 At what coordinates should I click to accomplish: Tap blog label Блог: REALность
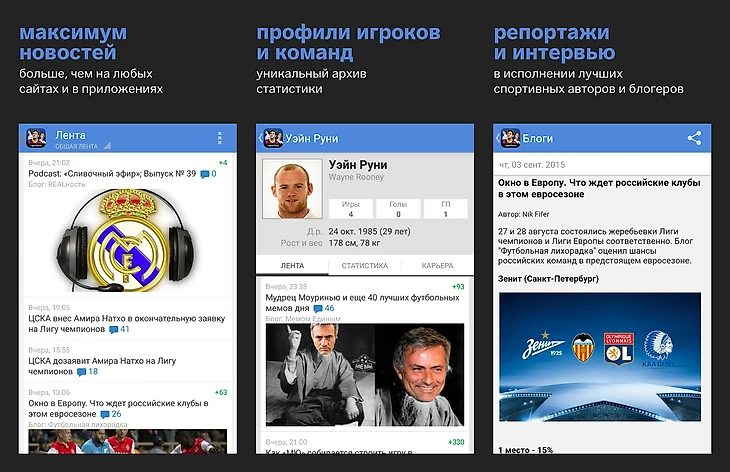[x=57, y=184]
